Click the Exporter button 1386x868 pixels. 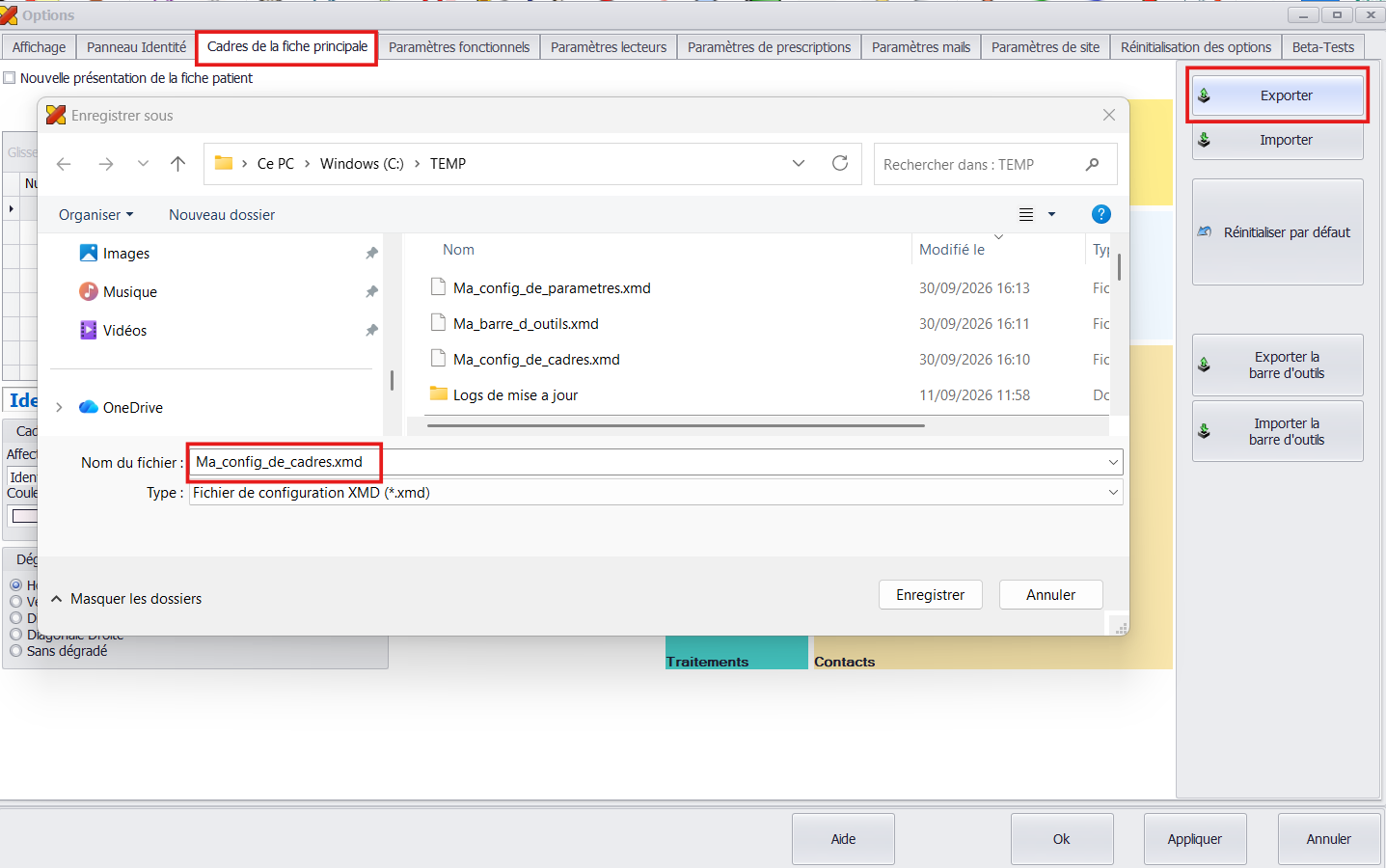(x=1277, y=95)
